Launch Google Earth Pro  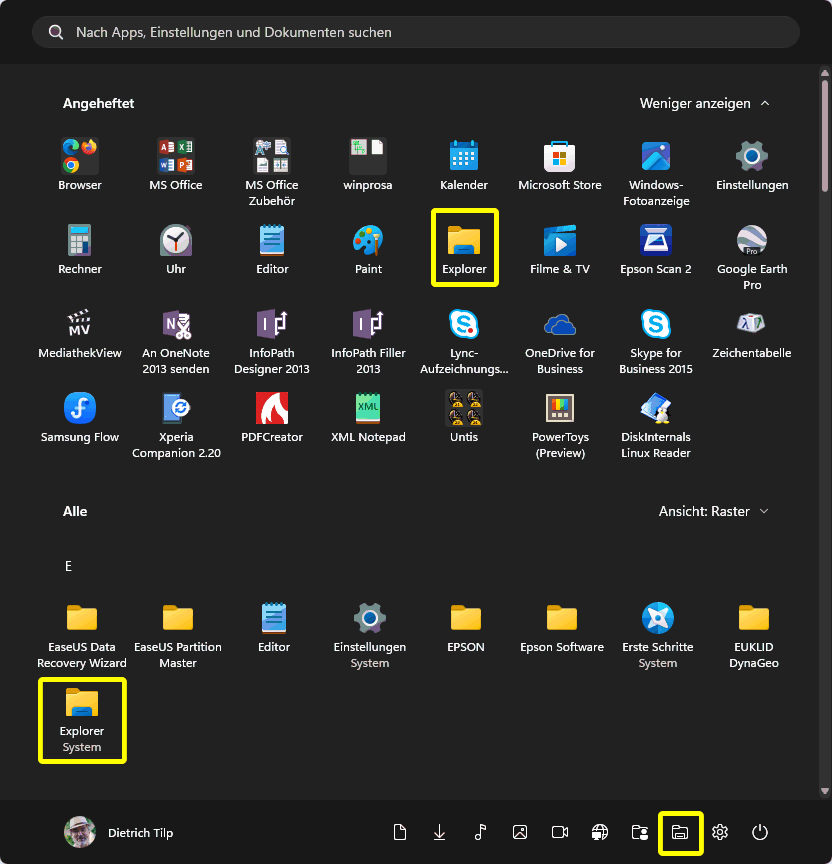752,249
